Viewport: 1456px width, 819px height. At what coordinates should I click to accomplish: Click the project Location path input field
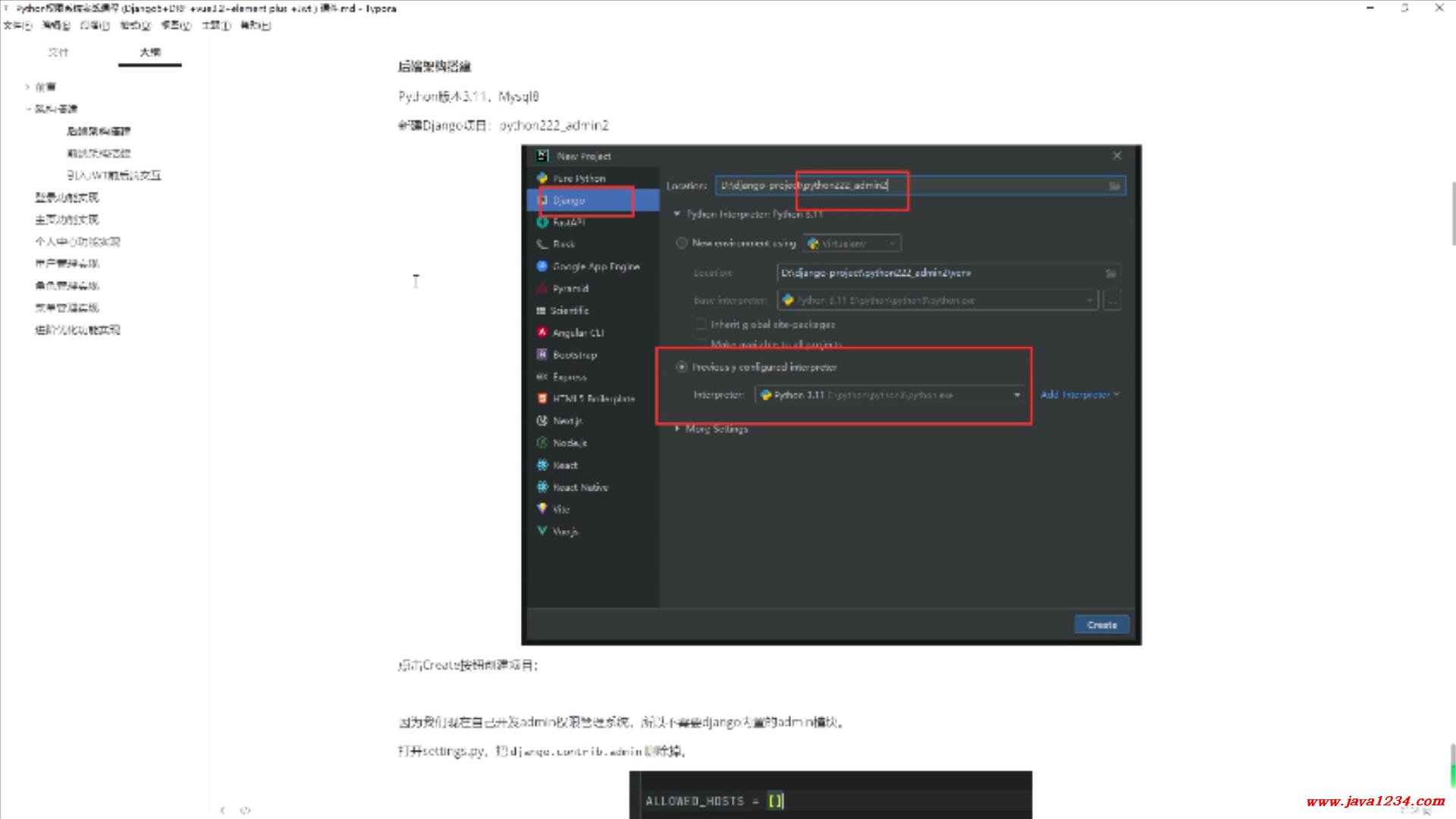point(910,186)
